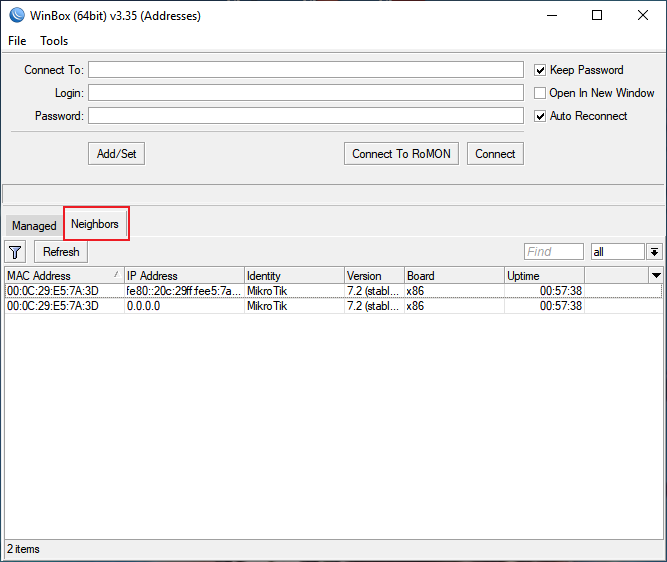The height and width of the screenshot is (562, 667).
Task: Open the File menu
Action: [x=17, y=41]
